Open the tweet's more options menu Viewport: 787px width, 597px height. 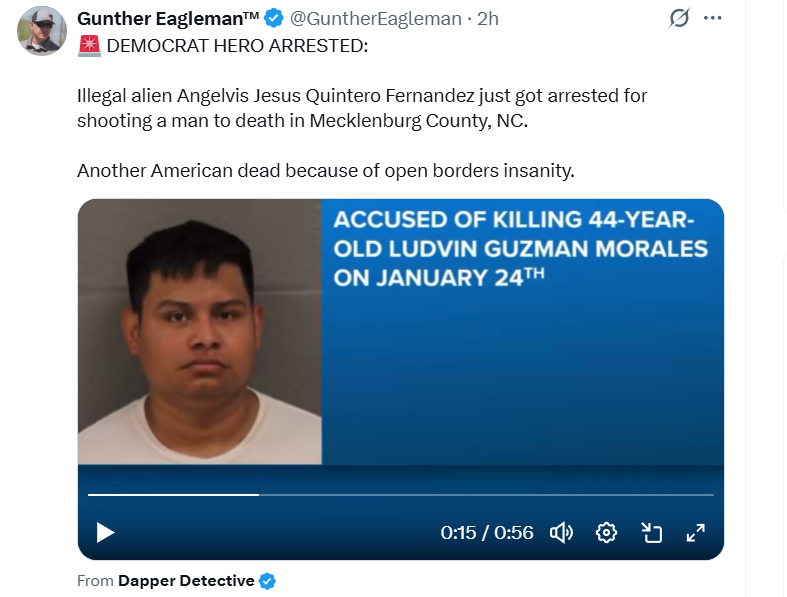click(712, 18)
